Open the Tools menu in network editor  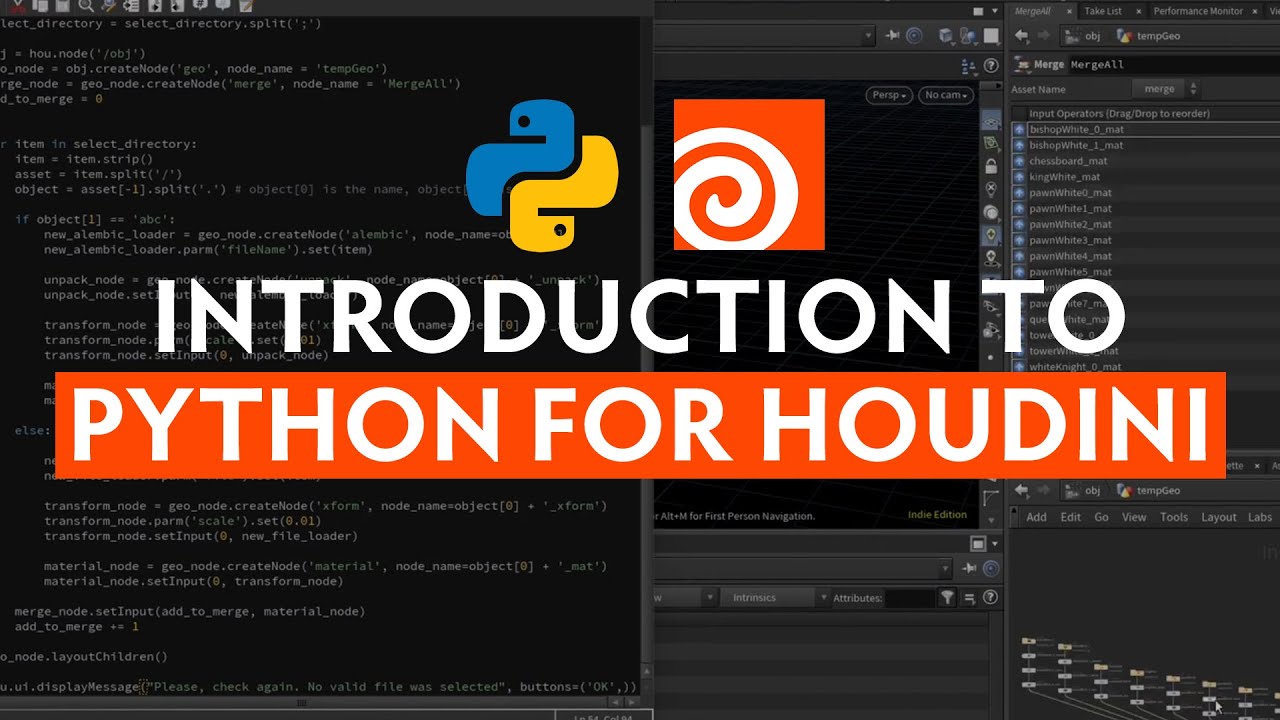pyautogui.click(x=1174, y=517)
